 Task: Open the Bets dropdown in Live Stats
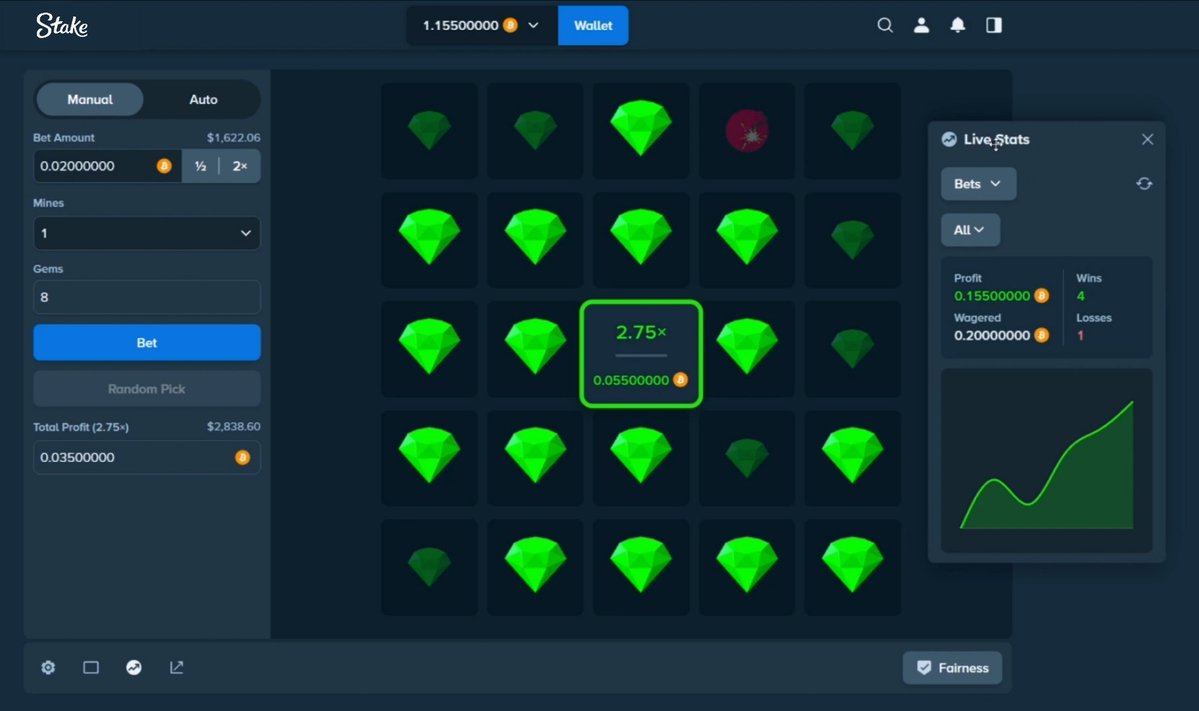coord(978,183)
